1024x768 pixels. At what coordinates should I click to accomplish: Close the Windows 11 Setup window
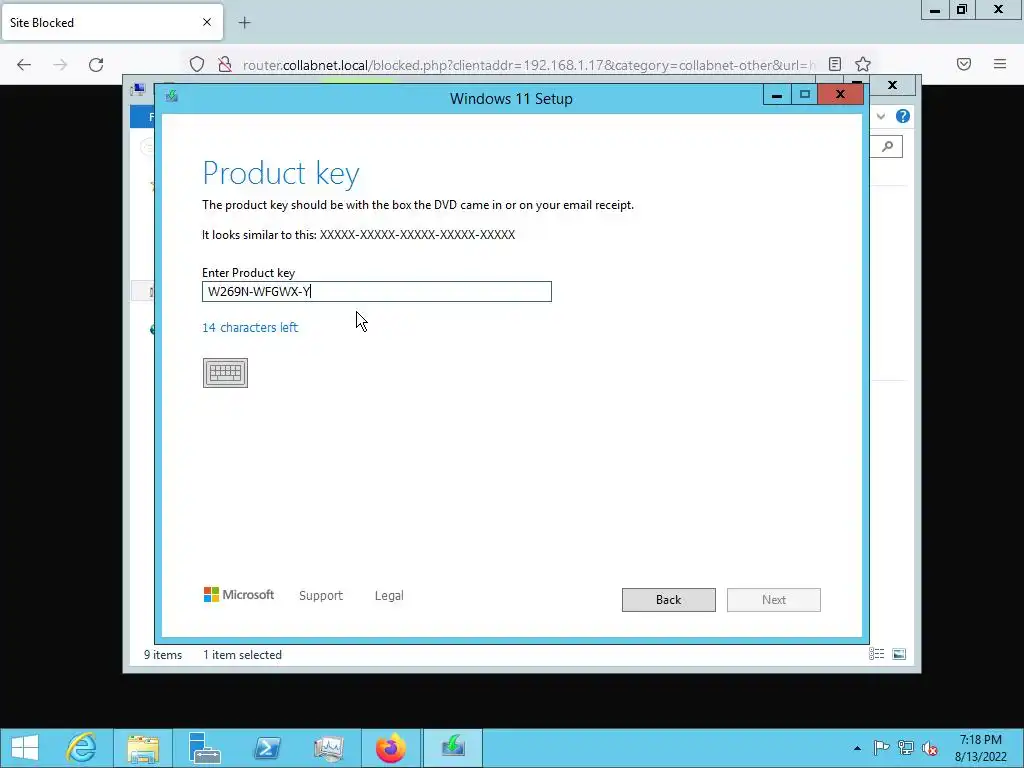840,95
